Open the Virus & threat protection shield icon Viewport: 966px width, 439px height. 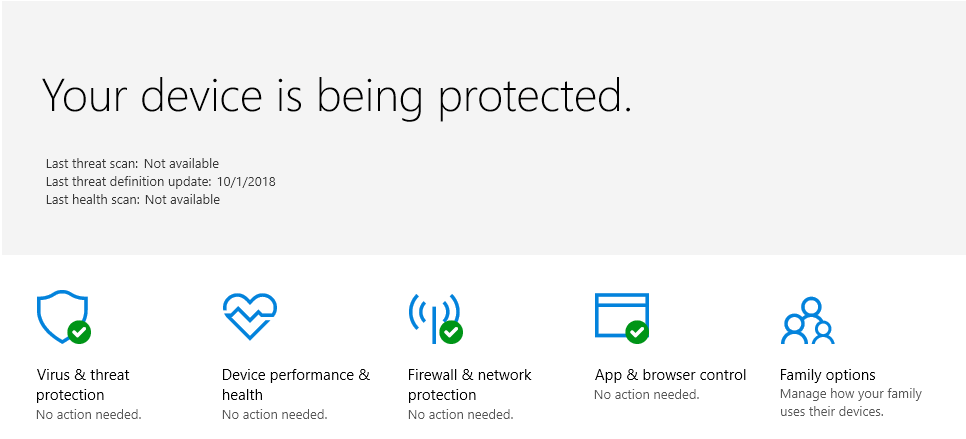[x=58, y=315]
